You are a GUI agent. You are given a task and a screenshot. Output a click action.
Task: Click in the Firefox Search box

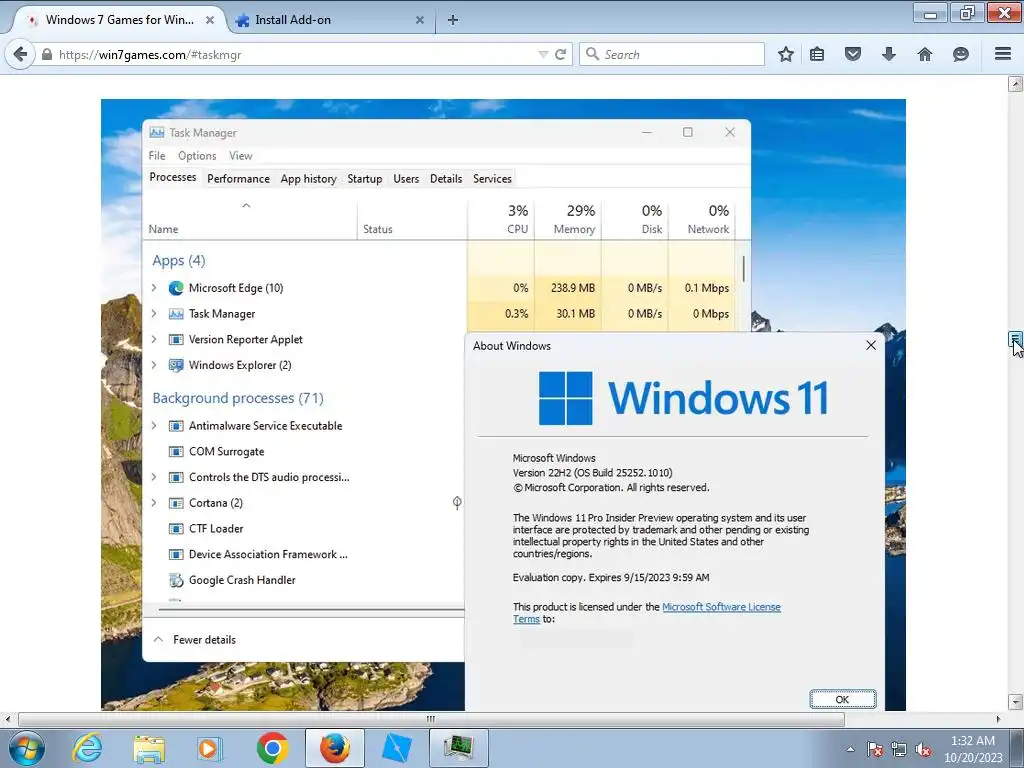tap(671, 54)
